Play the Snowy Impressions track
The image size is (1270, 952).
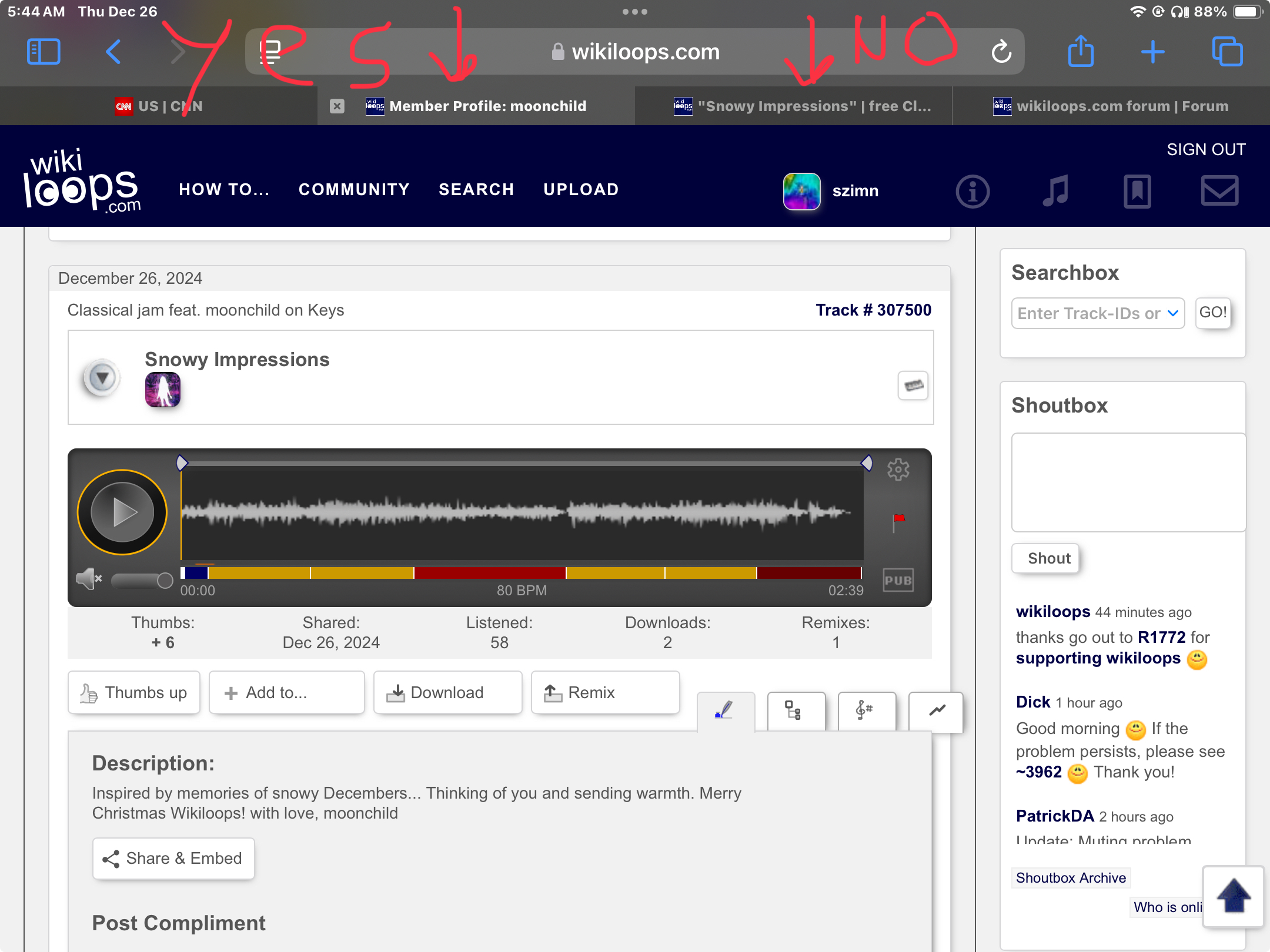pyautogui.click(x=122, y=512)
